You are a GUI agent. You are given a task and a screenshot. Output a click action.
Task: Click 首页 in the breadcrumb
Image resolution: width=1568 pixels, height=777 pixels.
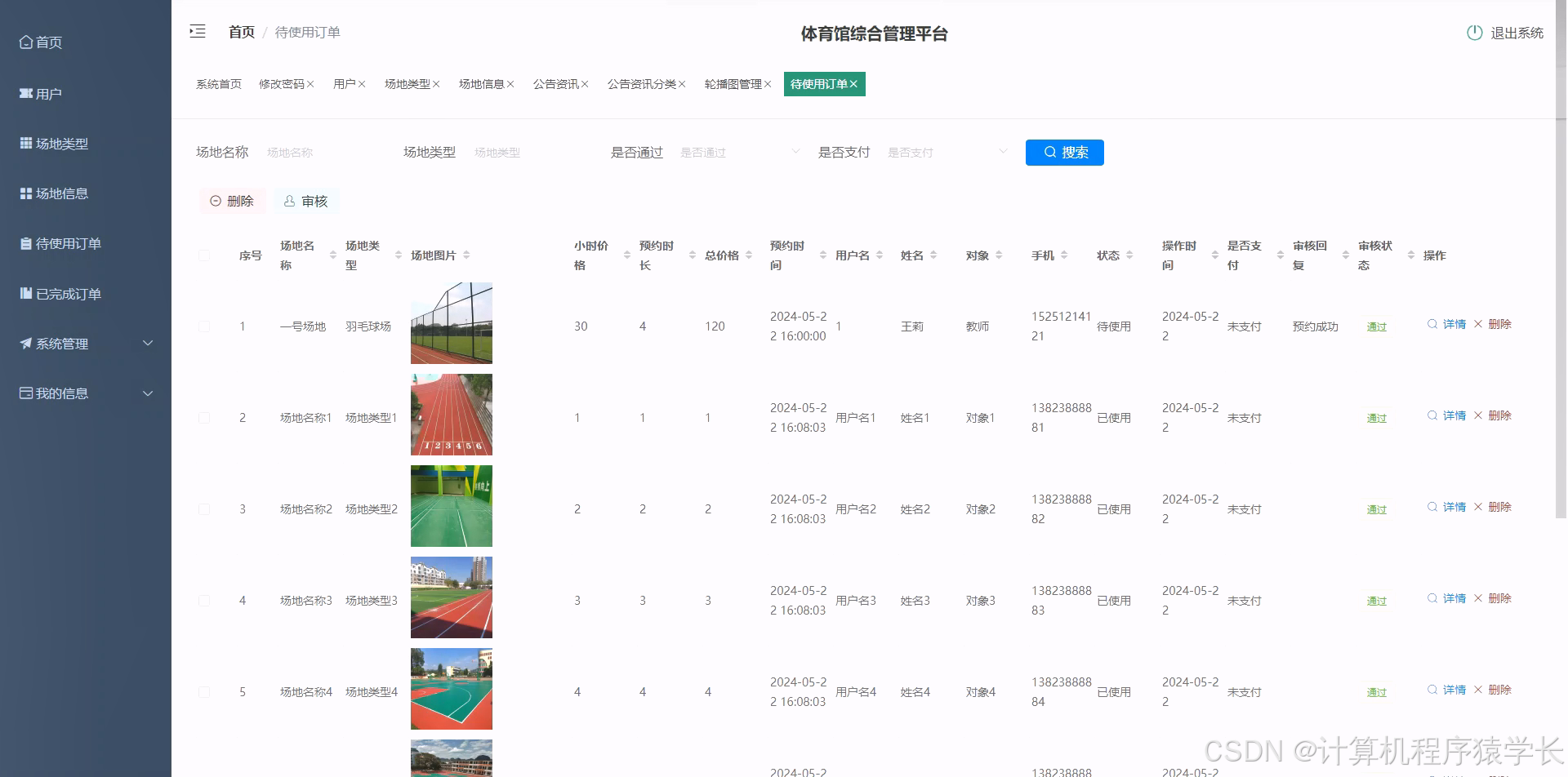tap(242, 32)
